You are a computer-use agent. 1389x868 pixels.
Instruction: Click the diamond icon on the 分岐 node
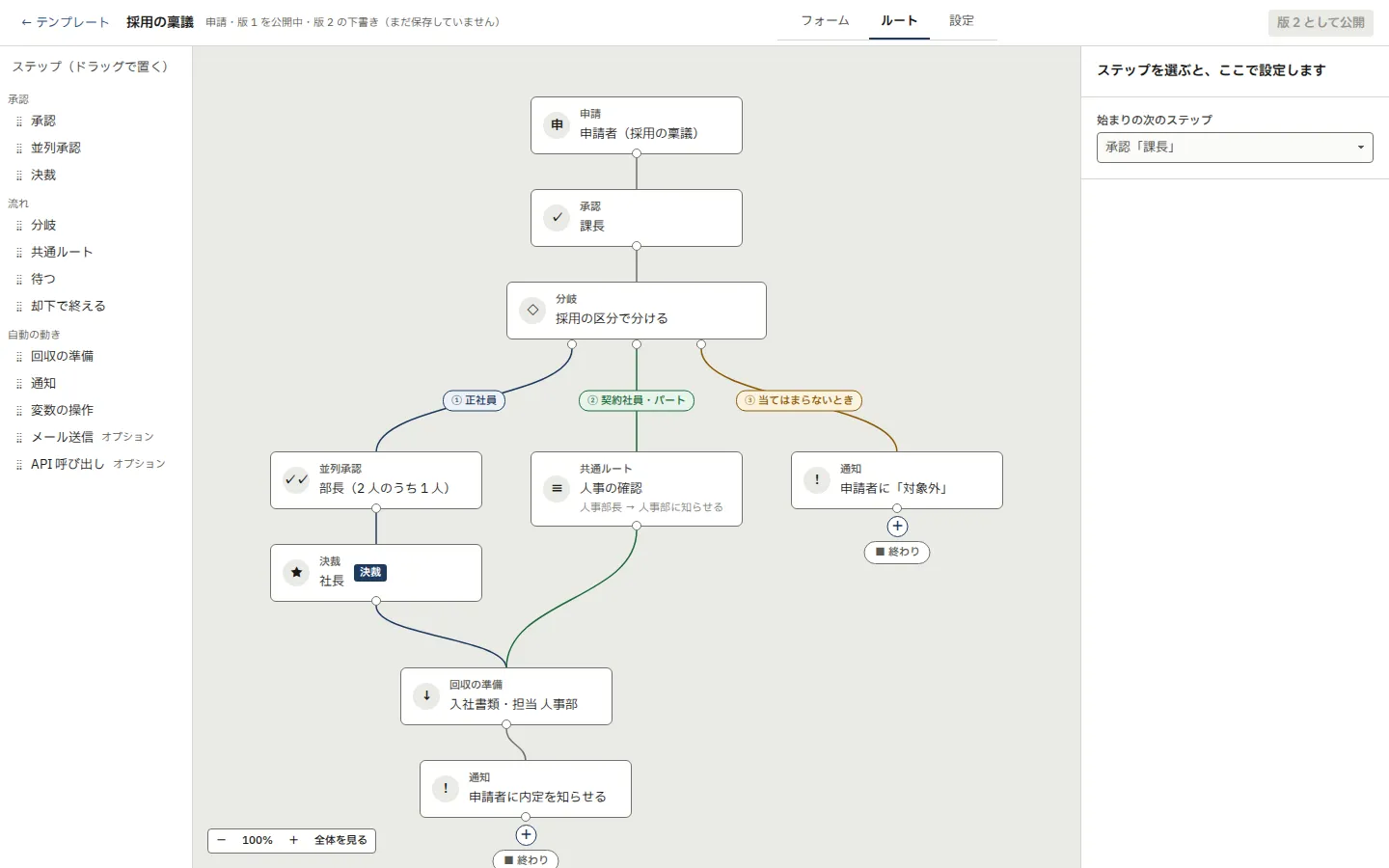pos(532,310)
